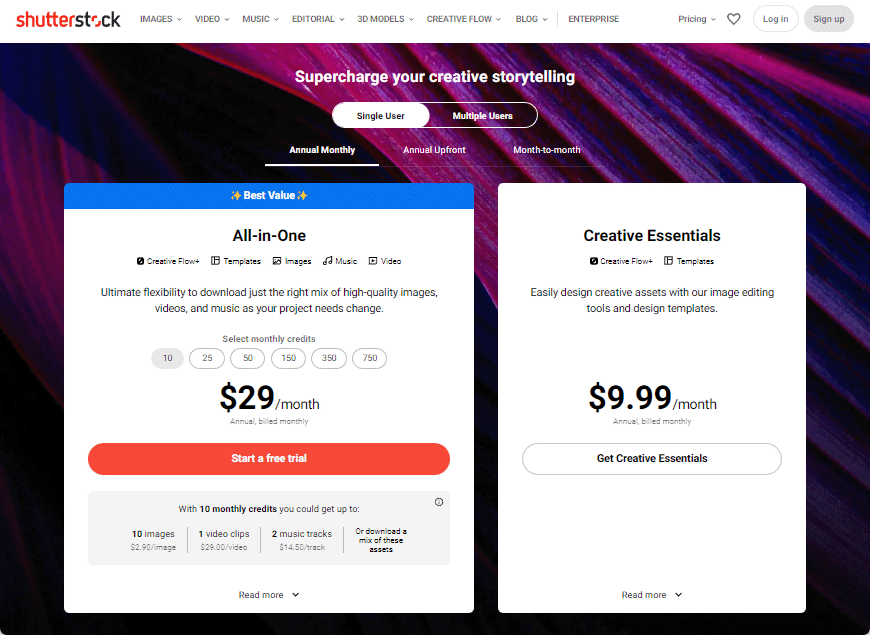The width and height of the screenshot is (870, 635).
Task: Click Get Creative Essentials
Action: click(651, 458)
